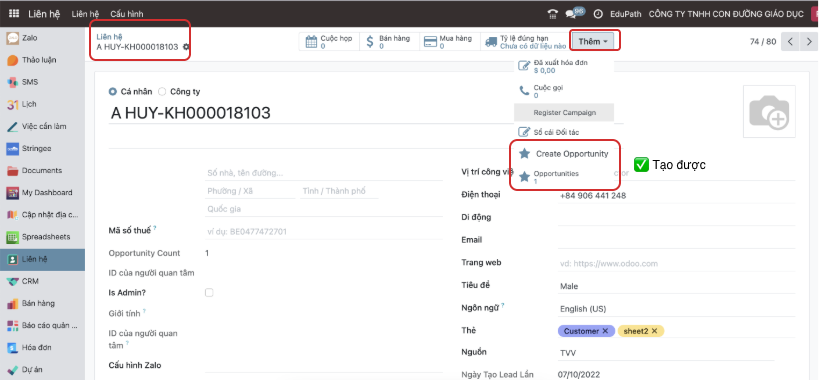Open Cuộc họp stat button
Screen dimensions: 819x380
pos(330,42)
